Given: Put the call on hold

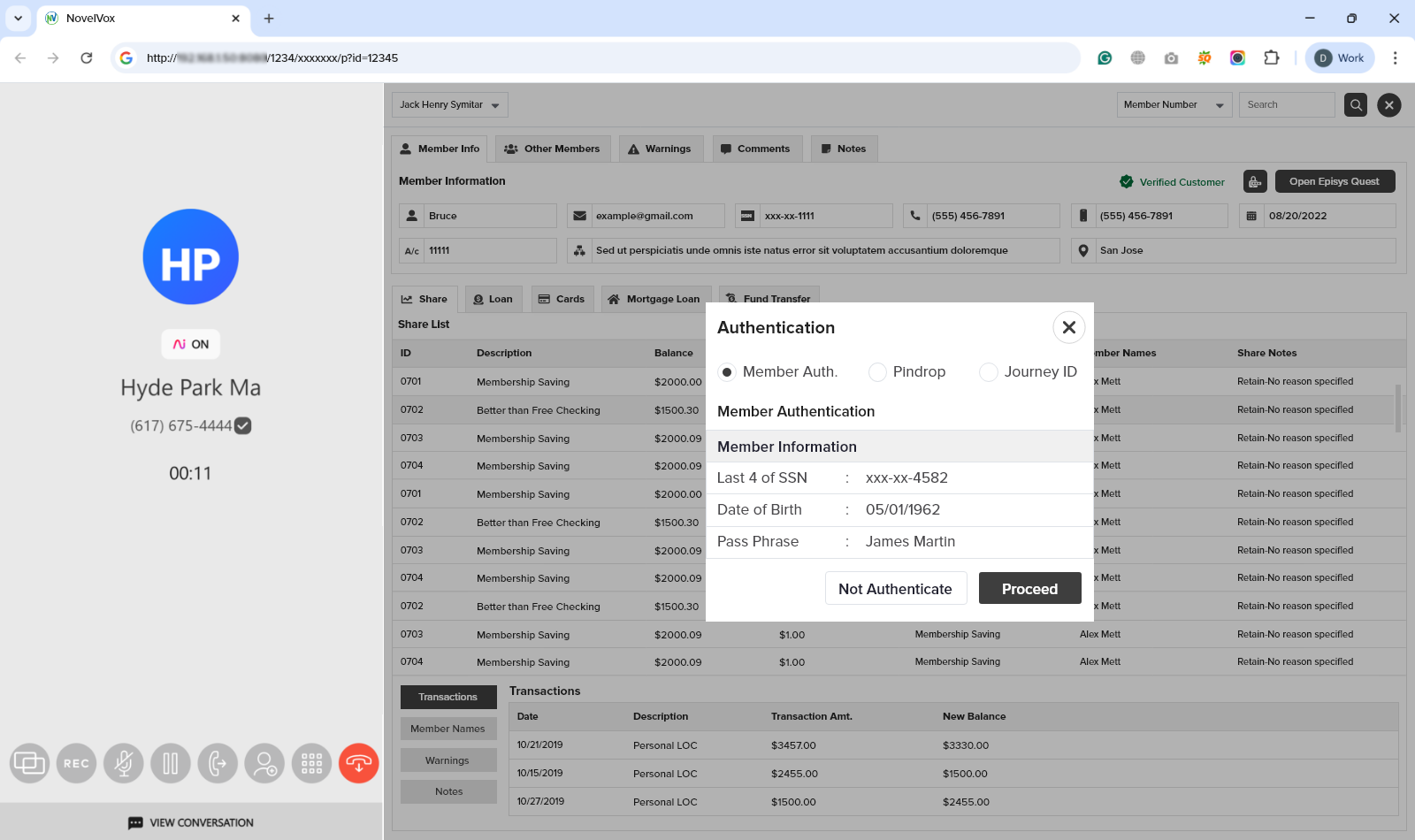Looking at the screenshot, I should tap(171, 763).
